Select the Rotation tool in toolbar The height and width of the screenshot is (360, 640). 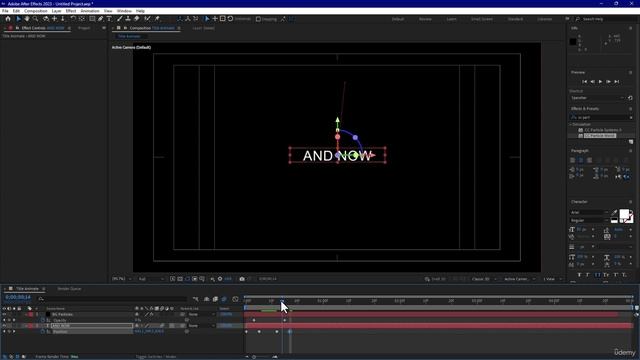point(73,19)
